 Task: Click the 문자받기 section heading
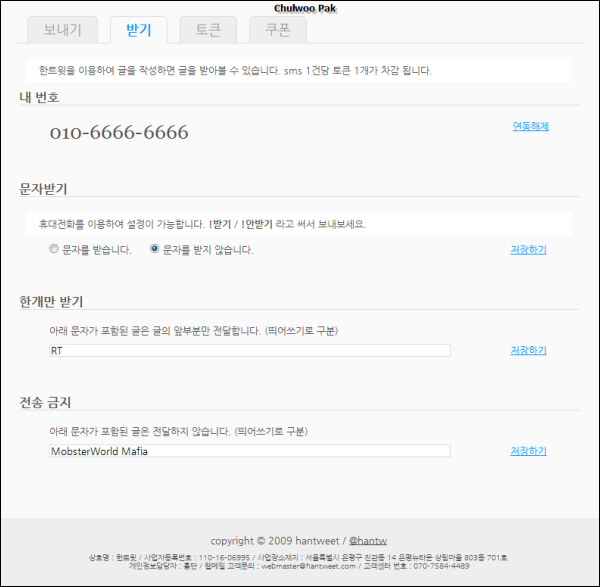43,189
